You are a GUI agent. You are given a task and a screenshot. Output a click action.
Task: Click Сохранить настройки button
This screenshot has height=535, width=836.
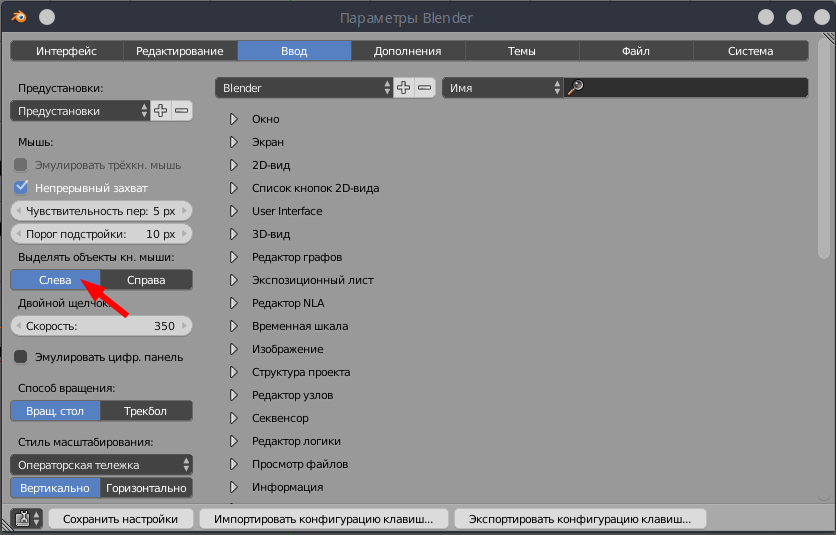click(120, 519)
